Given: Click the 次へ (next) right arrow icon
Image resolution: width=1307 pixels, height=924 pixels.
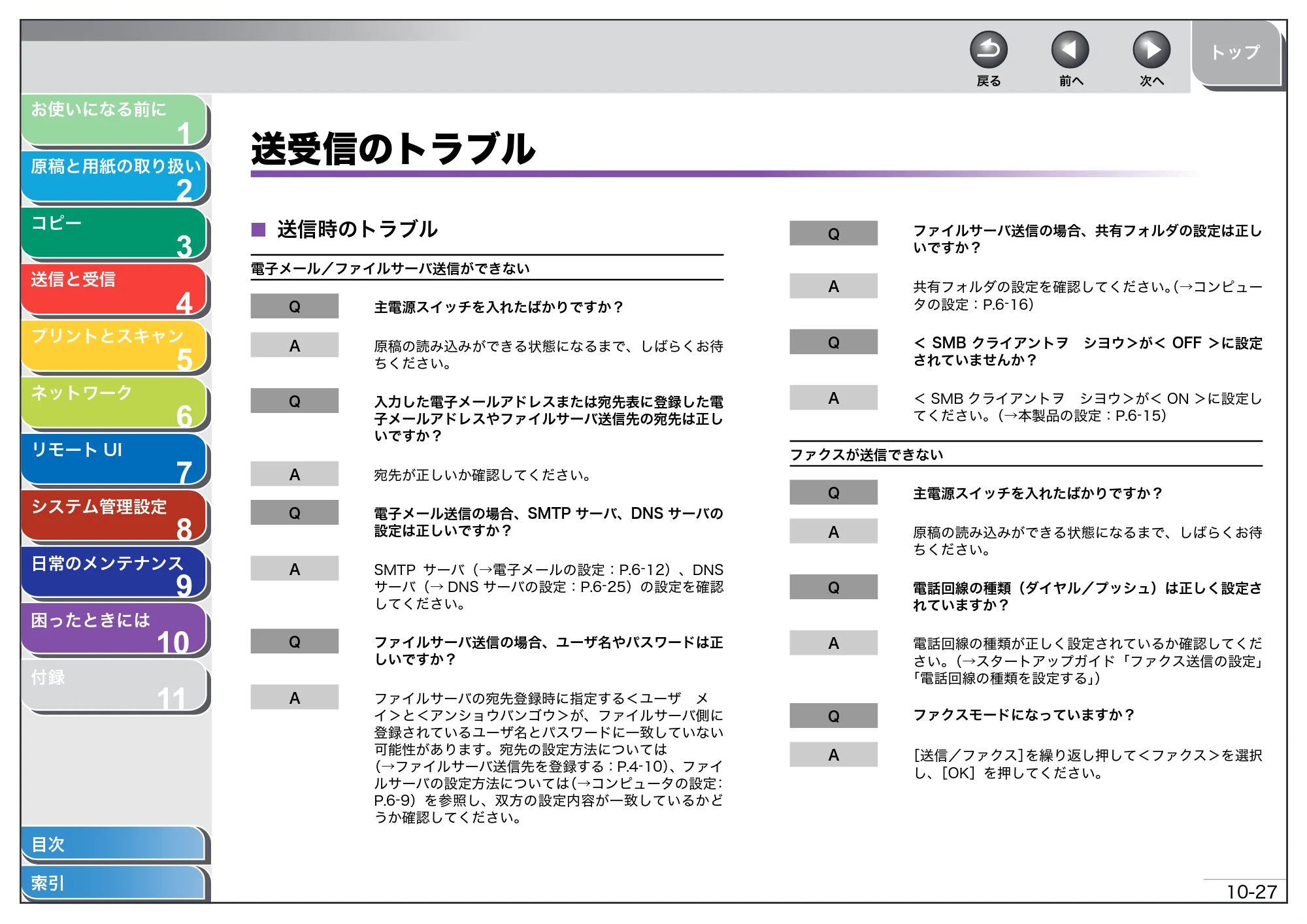Looking at the screenshot, I should coord(1151,50).
